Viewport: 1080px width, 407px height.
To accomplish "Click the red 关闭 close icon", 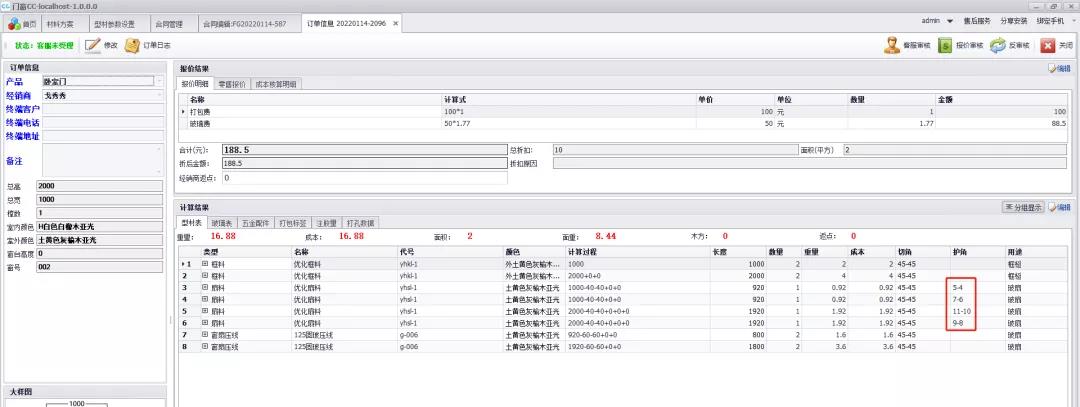I will click(1047, 45).
